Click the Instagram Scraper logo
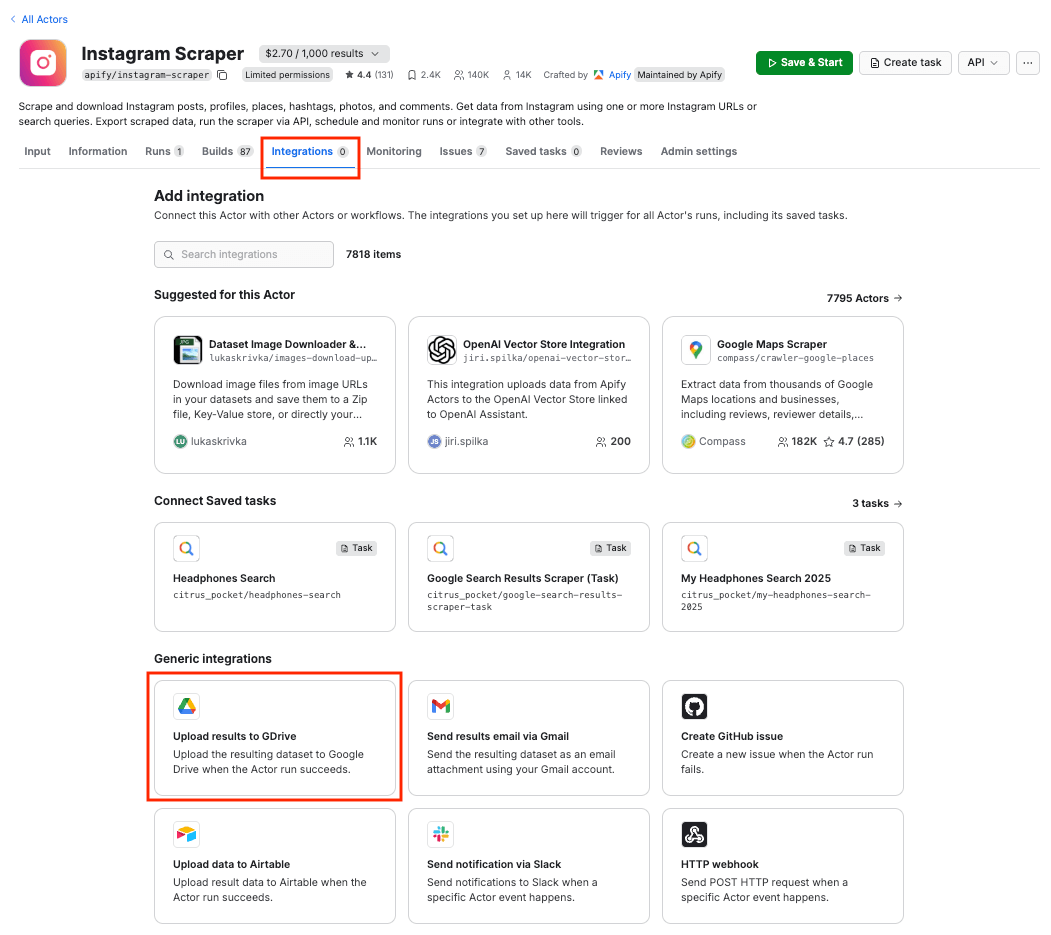The image size is (1051, 935). [42, 62]
